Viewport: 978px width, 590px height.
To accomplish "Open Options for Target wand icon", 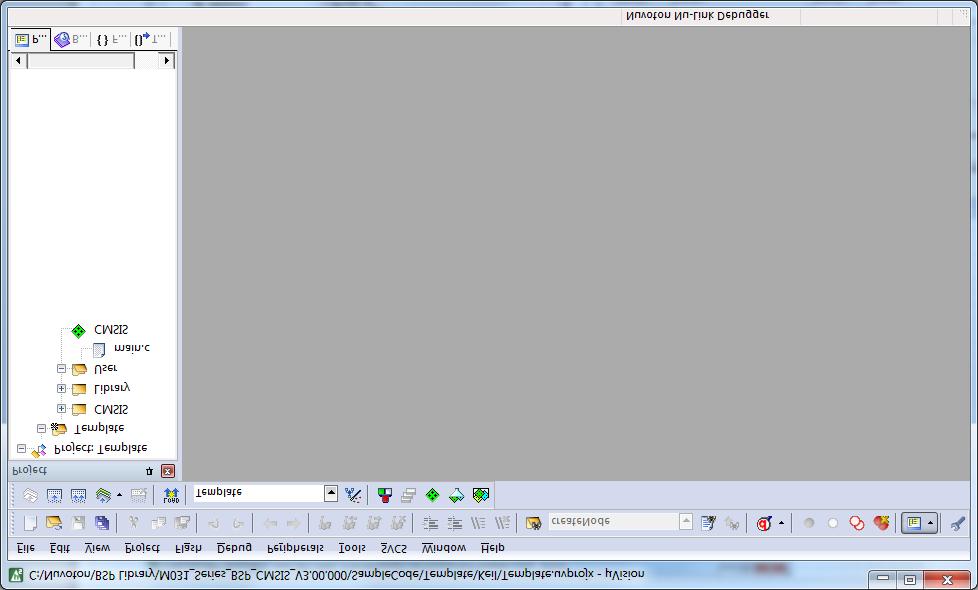I will pyautogui.click(x=353, y=494).
